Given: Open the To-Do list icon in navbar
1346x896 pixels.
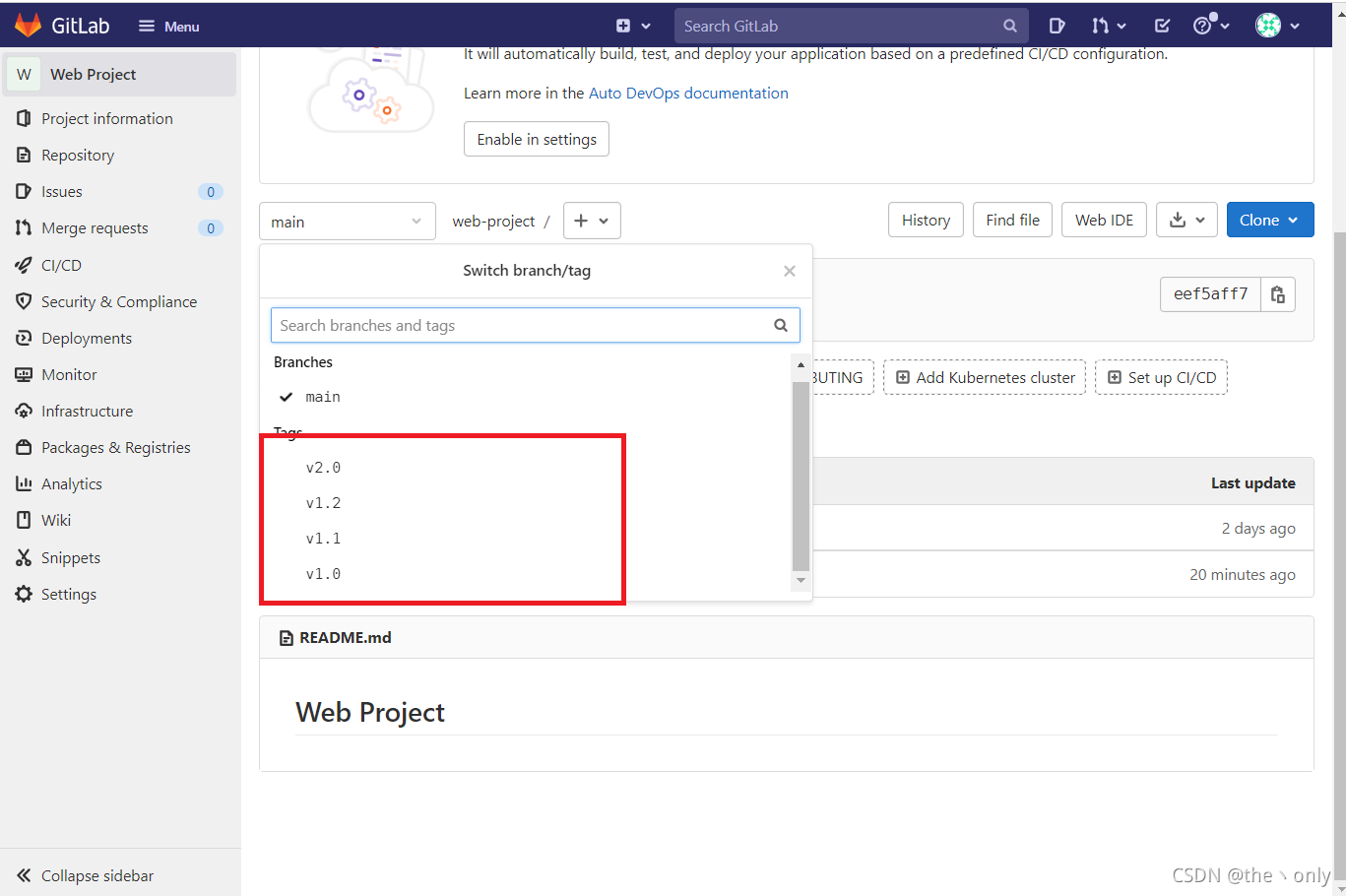Looking at the screenshot, I should coord(1162,27).
